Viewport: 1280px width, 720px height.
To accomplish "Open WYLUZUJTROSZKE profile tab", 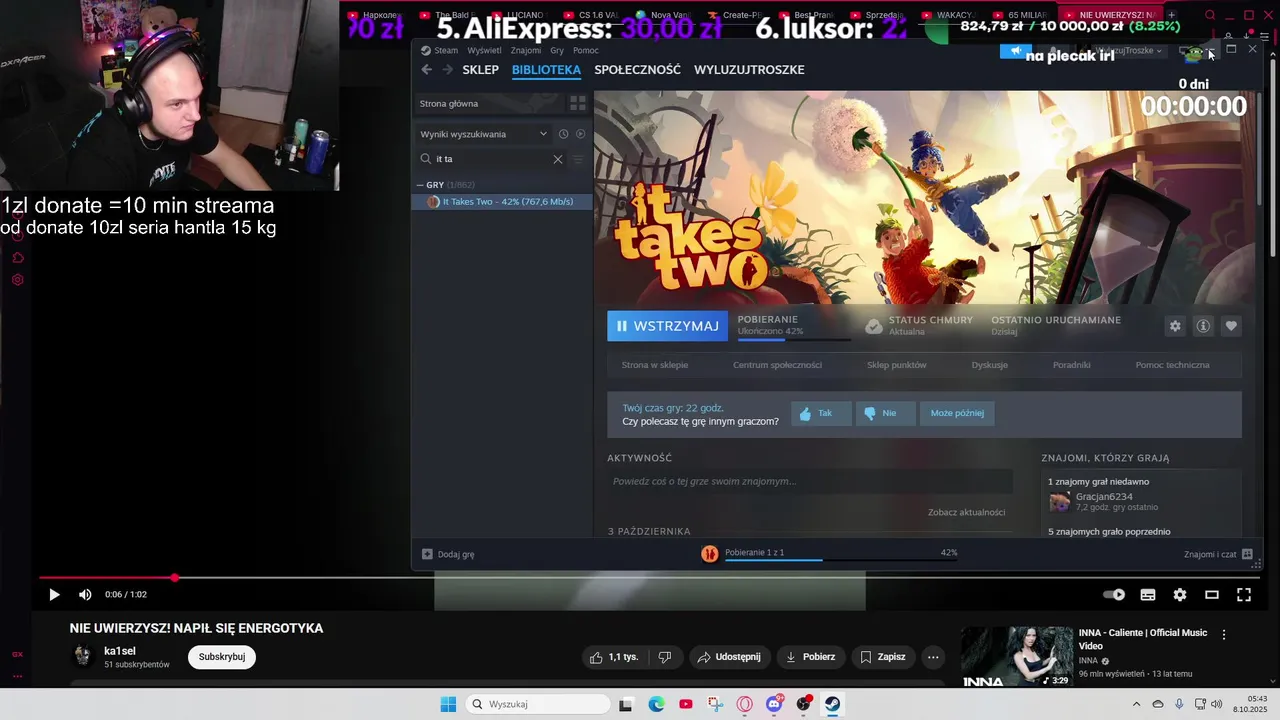I will pyautogui.click(x=749, y=70).
